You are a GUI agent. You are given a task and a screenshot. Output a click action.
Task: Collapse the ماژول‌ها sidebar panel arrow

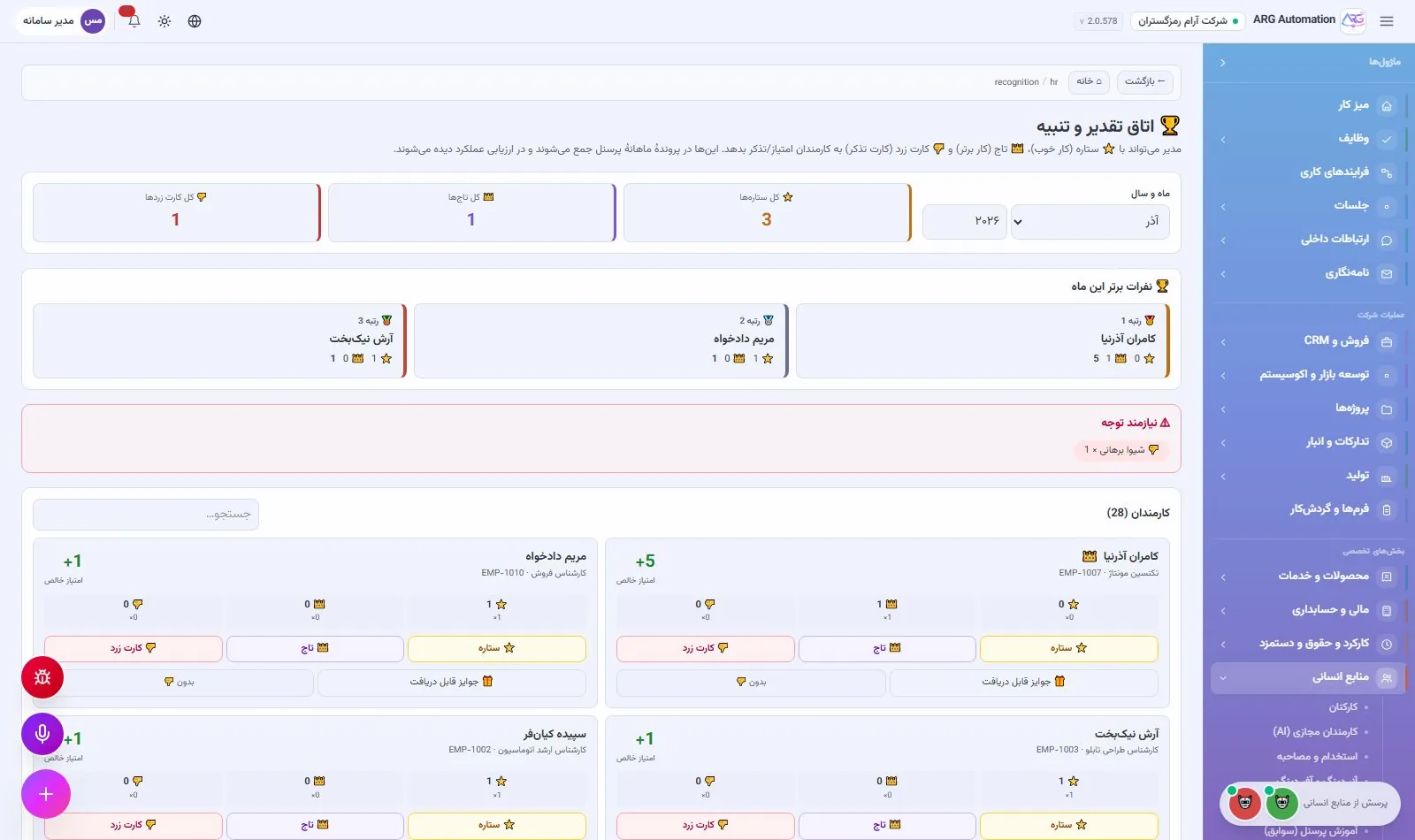[1222, 63]
